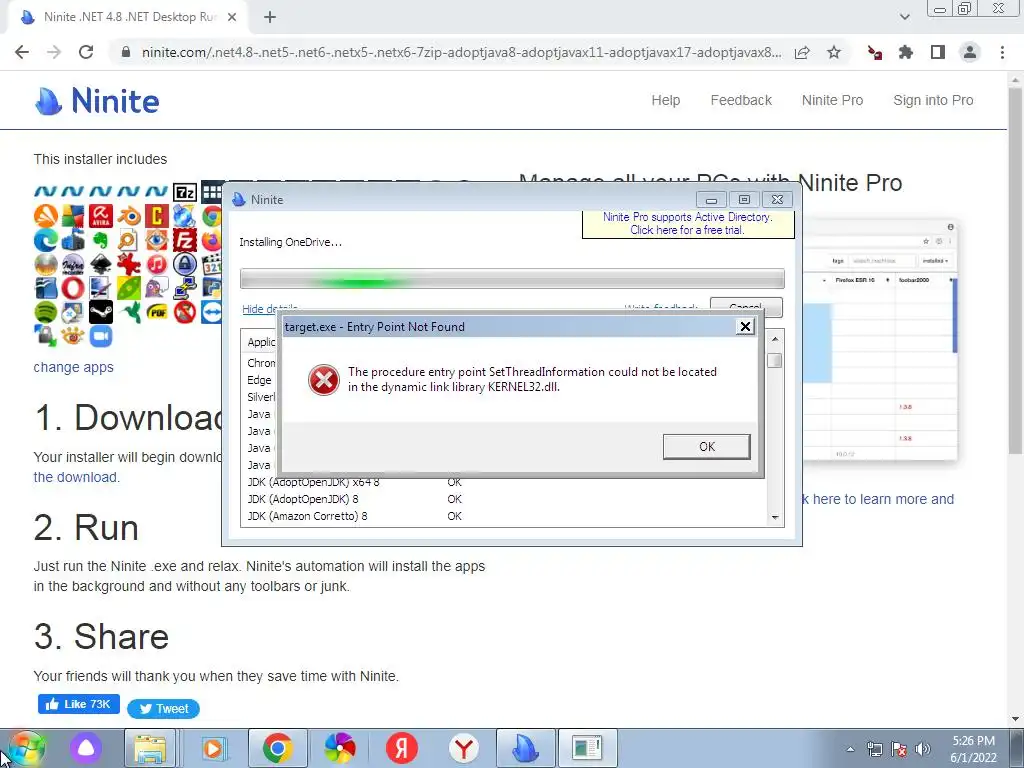This screenshot has height=768, width=1024.
Task: Click the Microsoft Edge icon in app grid
Action: click(x=46, y=240)
